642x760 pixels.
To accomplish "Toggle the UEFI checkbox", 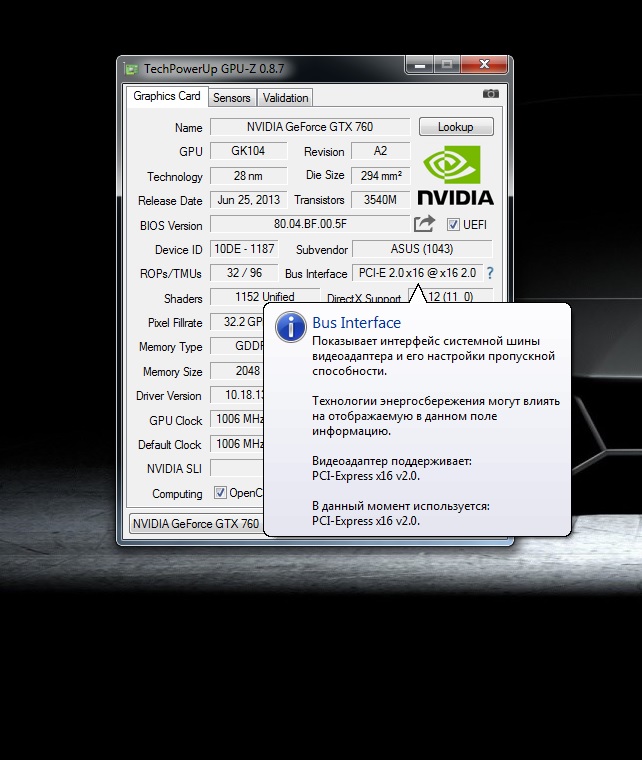I will click(x=453, y=224).
